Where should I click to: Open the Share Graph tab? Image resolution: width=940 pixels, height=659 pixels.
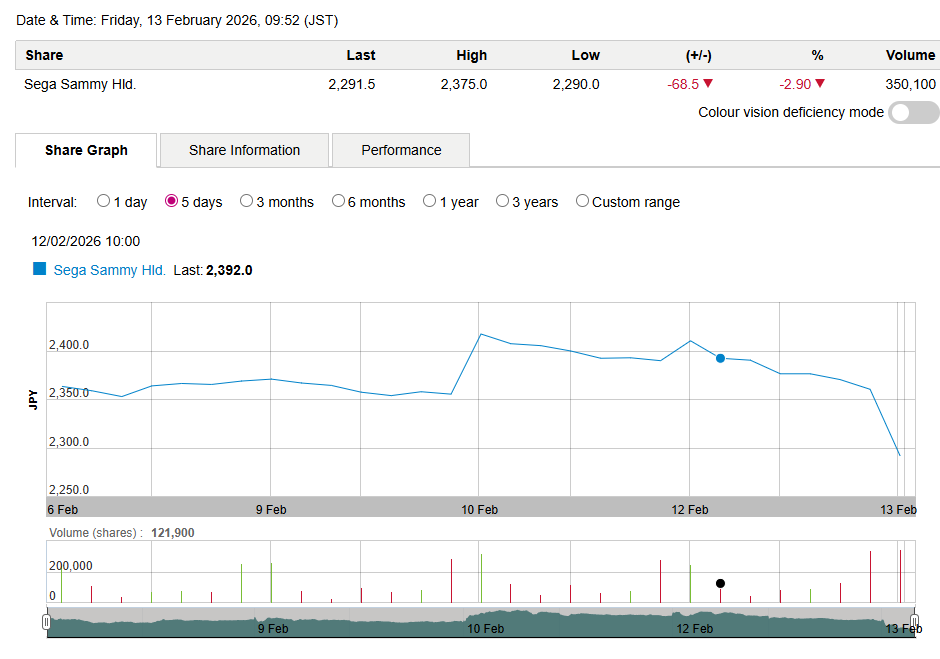[x=86, y=151]
